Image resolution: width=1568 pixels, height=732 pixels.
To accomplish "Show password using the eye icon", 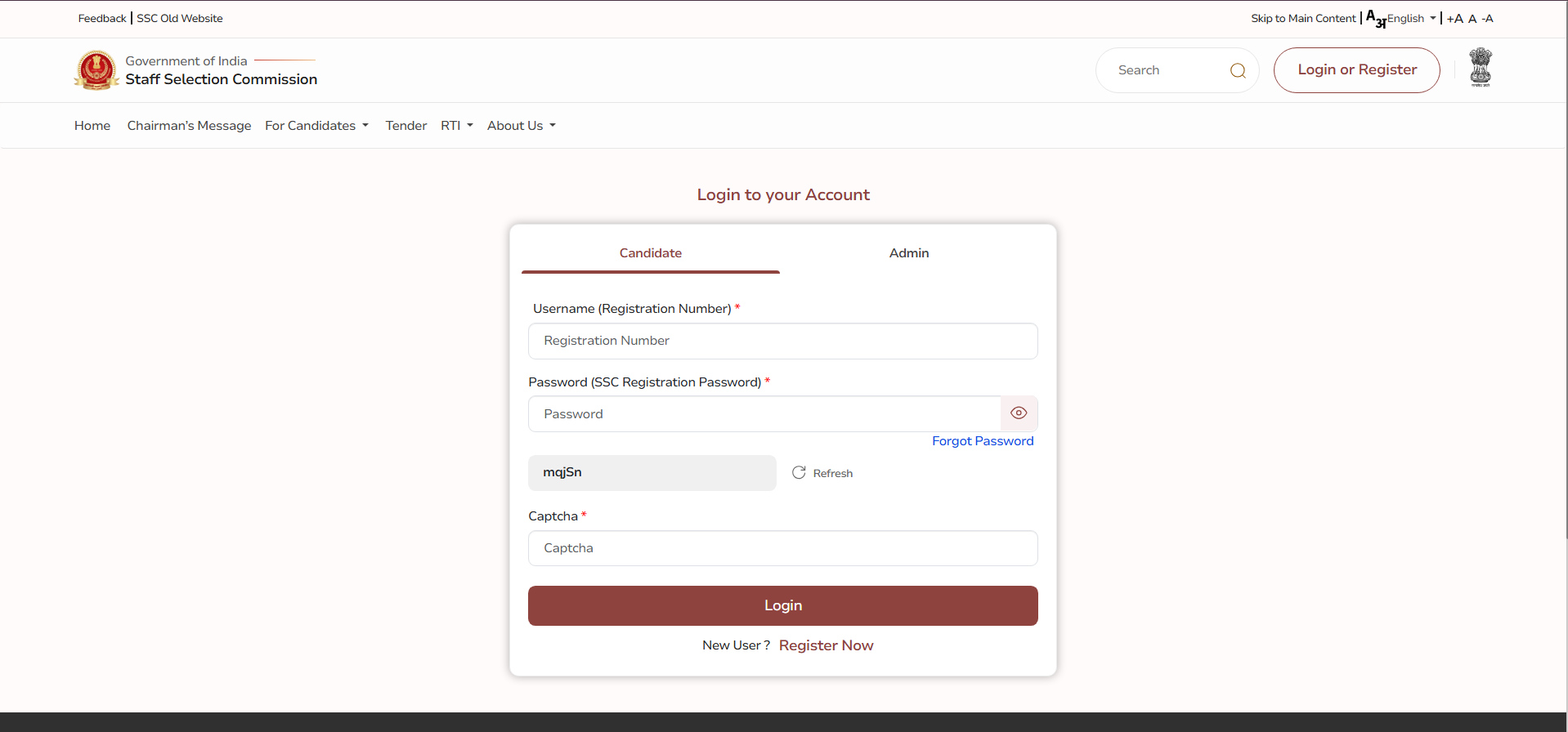I will tap(1019, 413).
